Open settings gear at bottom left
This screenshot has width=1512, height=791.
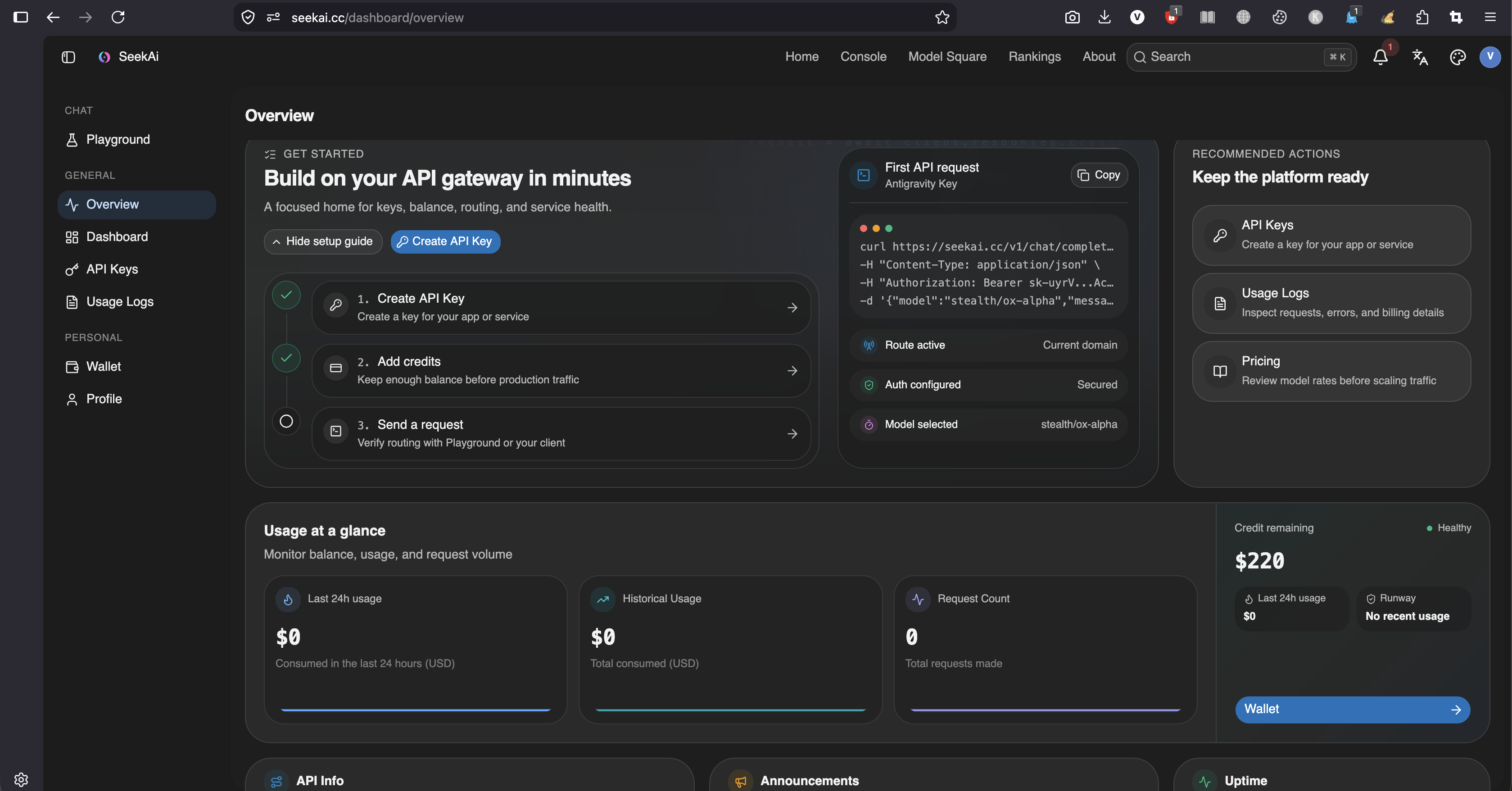pos(21,779)
